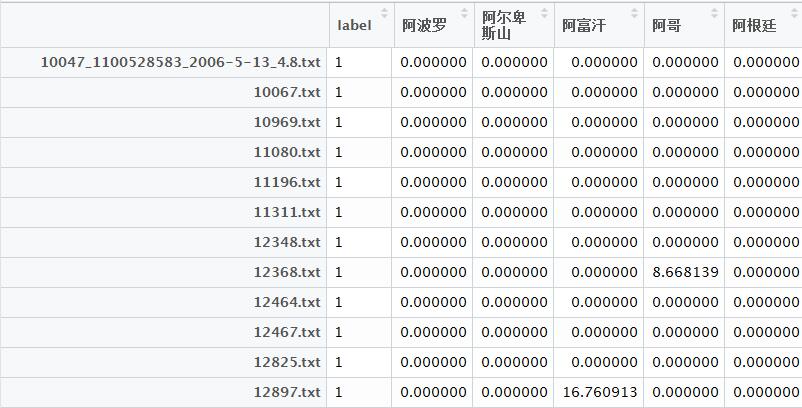Select the 阿富汗 column header text

click(x=584, y=26)
